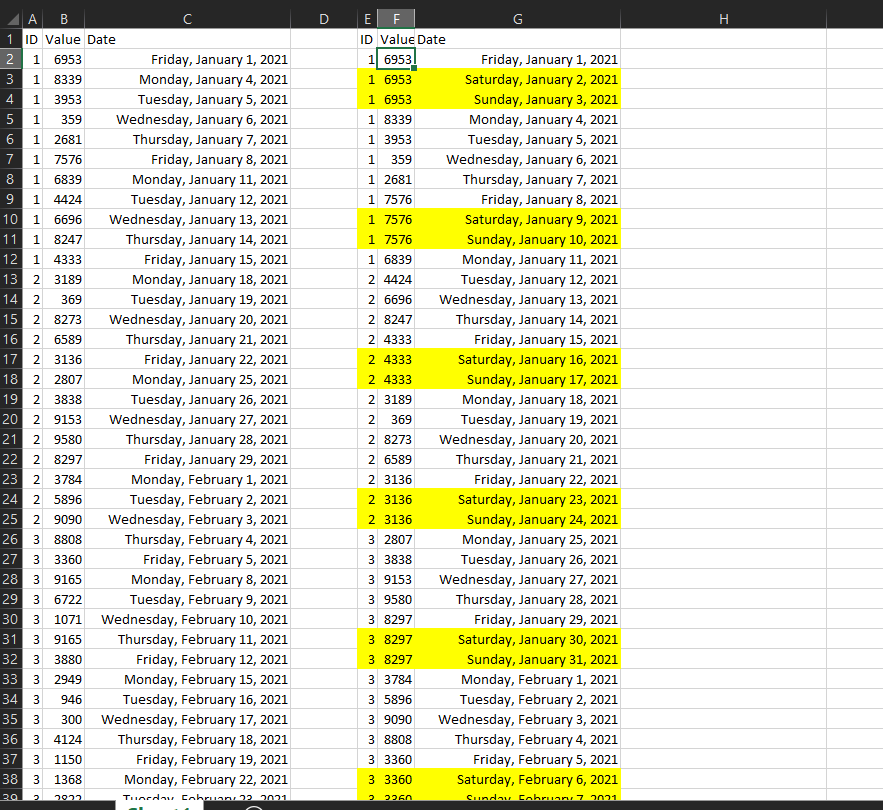
Task: Click cell Friday, February 12, 2021
Action: coord(188,659)
